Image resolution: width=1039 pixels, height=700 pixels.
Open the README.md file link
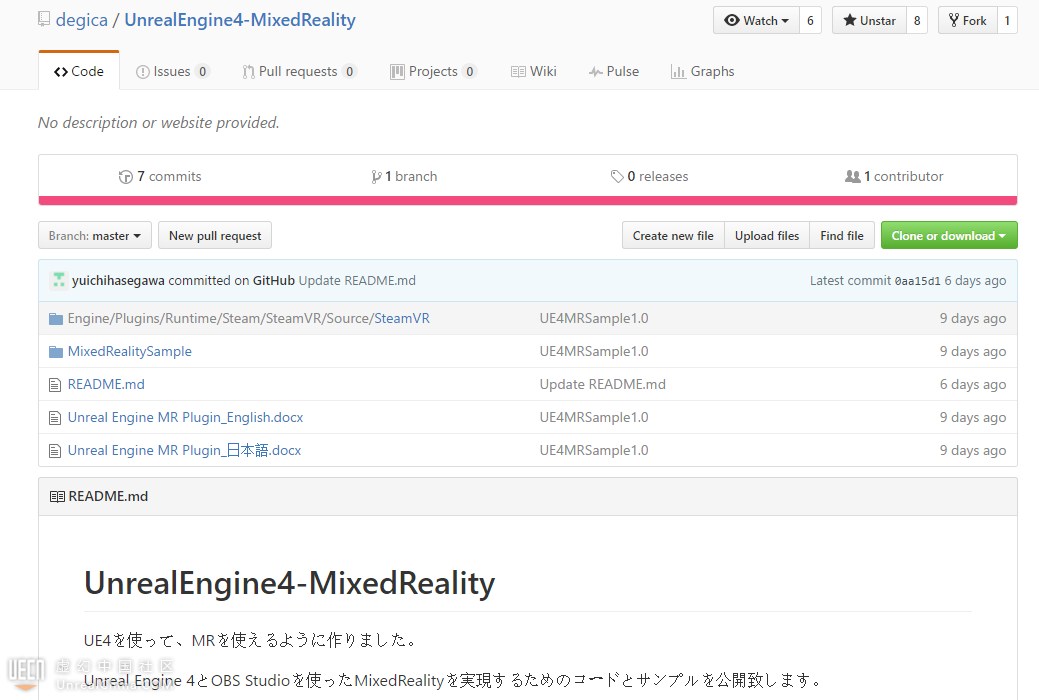(106, 384)
